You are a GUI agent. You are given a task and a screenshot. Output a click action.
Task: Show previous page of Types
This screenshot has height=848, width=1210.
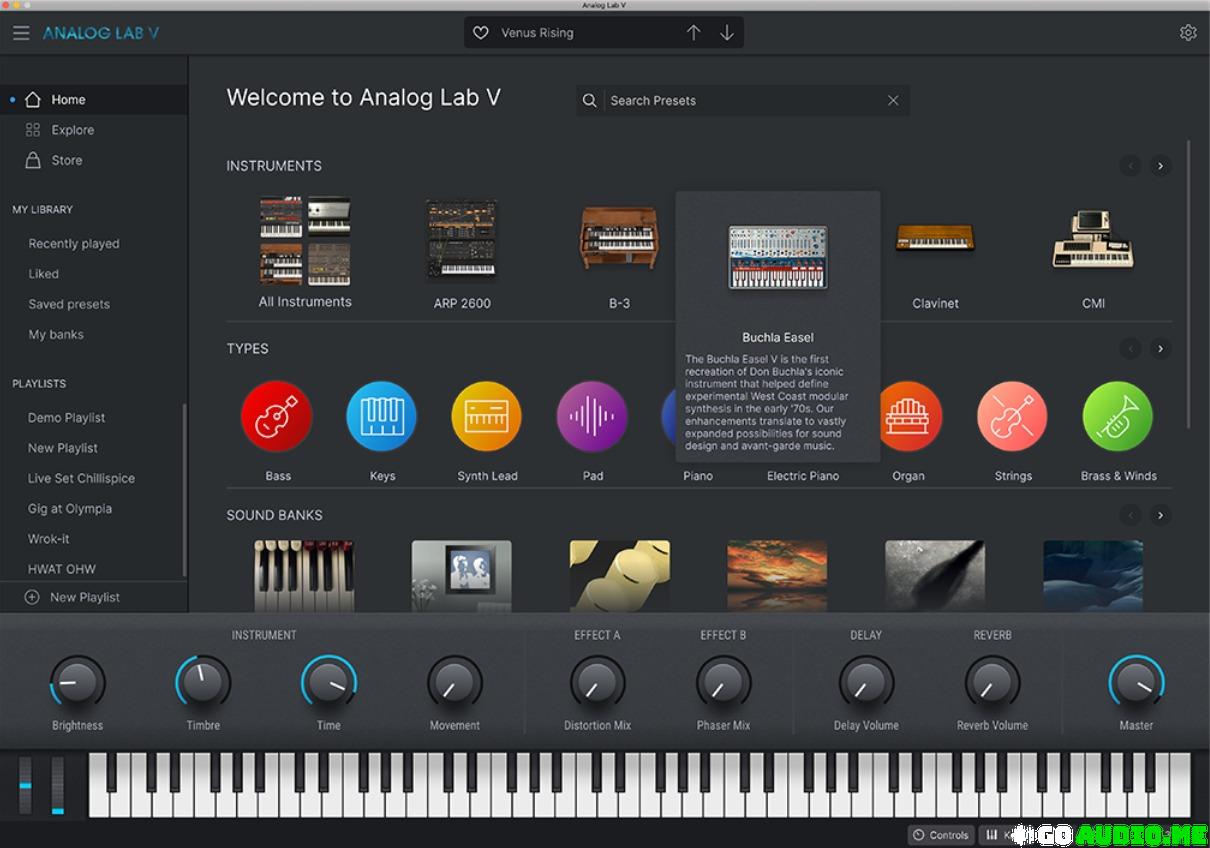pyautogui.click(x=1130, y=349)
